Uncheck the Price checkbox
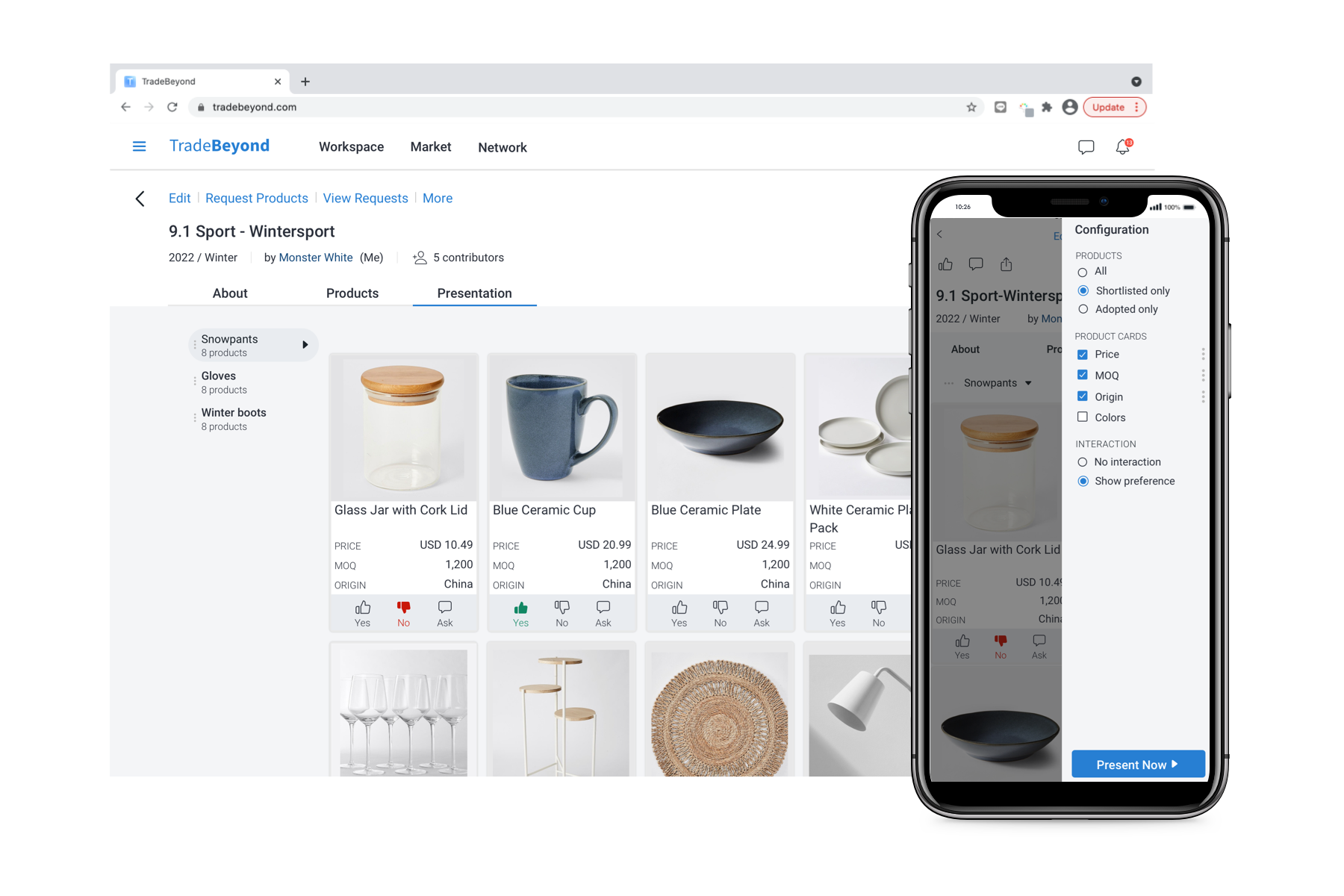This screenshot has width=1344, height=896. click(x=1083, y=354)
